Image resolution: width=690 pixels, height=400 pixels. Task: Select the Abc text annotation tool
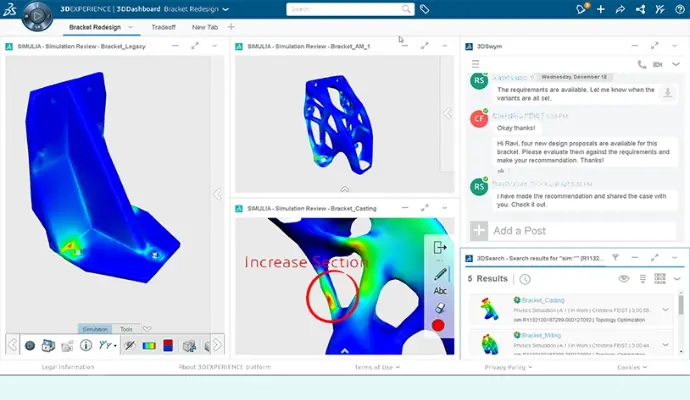tap(440, 291)
